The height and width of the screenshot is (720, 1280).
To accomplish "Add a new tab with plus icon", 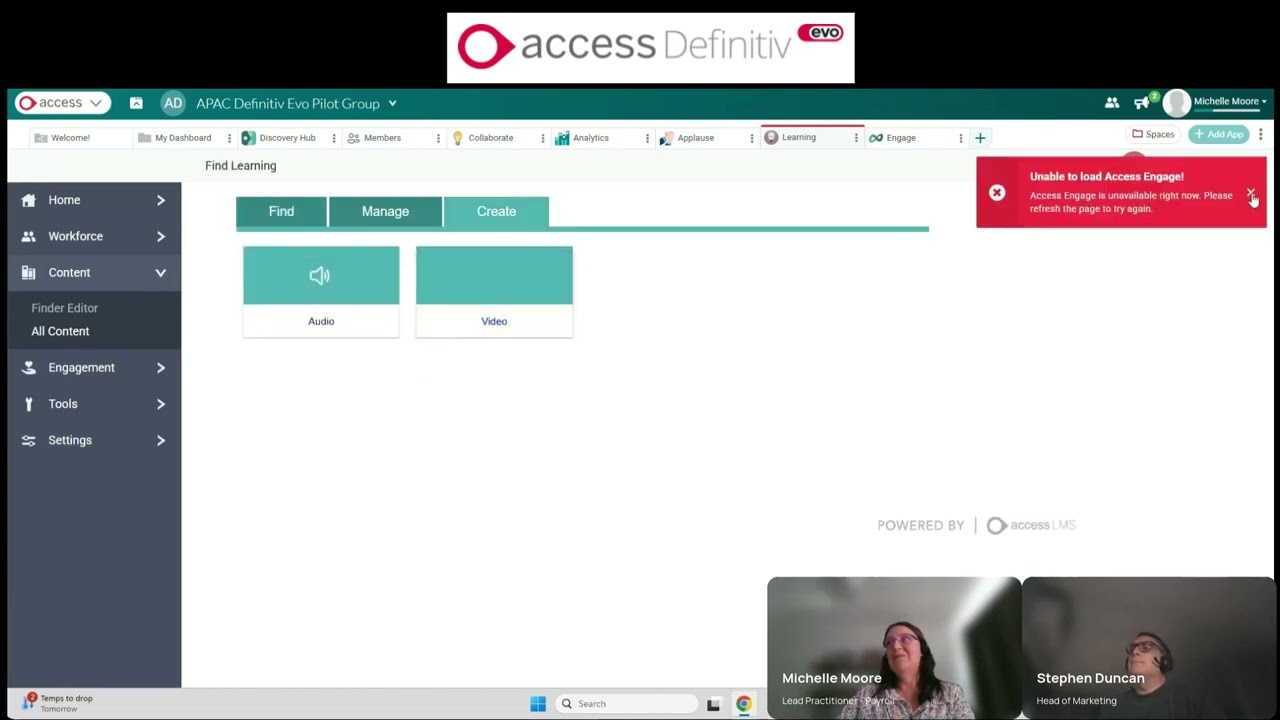I will 980,138.
